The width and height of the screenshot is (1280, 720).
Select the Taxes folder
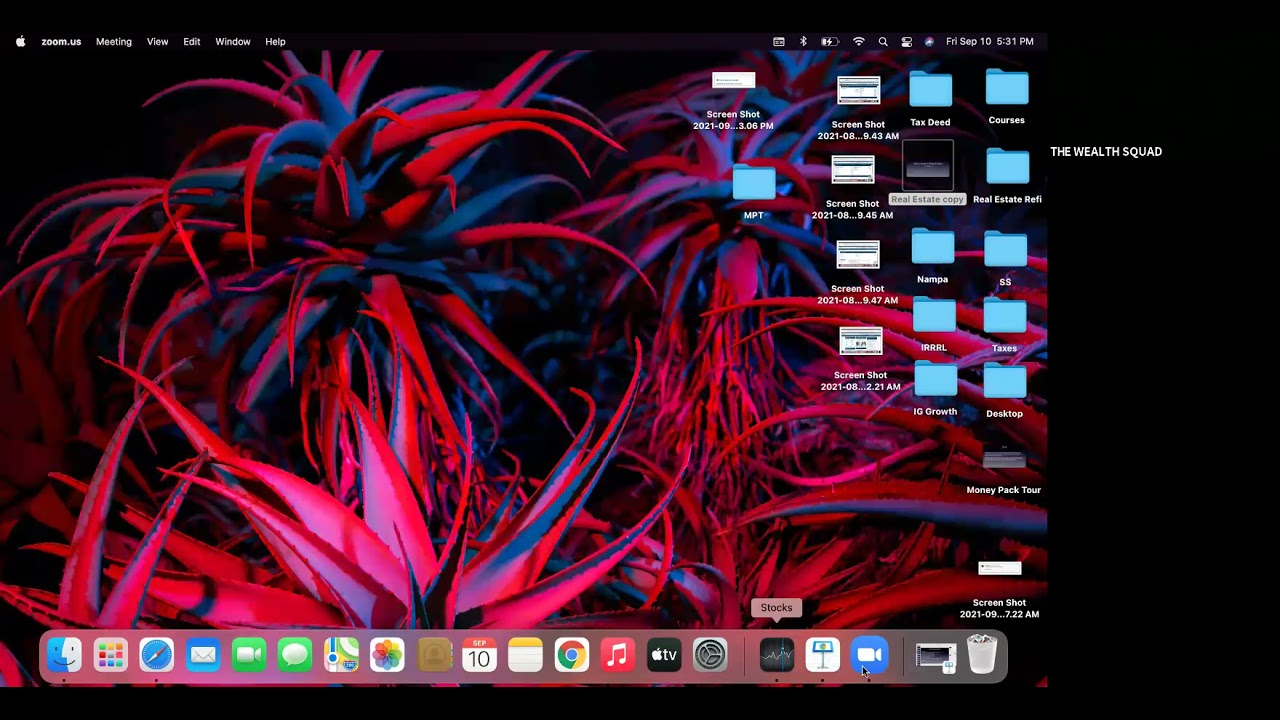1004,327
